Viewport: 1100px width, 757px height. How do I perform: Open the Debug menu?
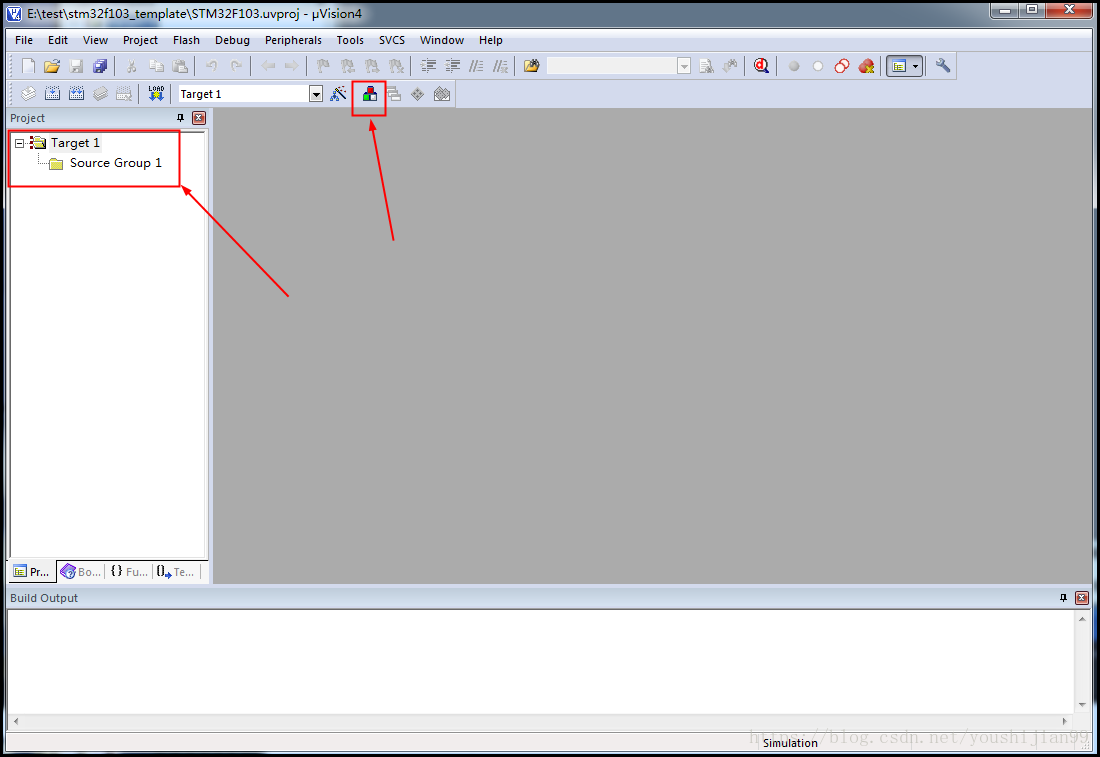232,40
